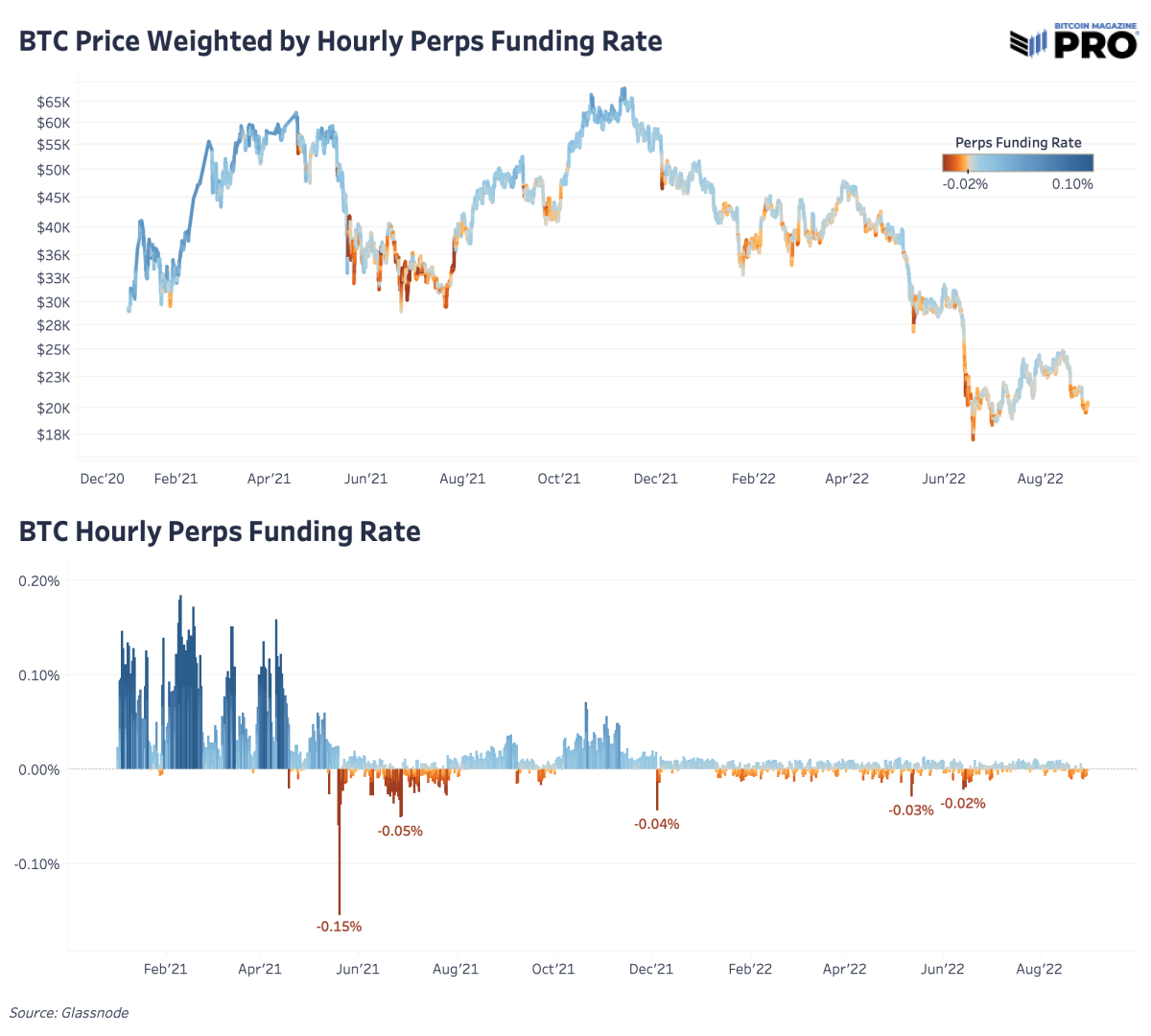
Task: Click the Dec'20 date axis label
Action: point(102,479)
